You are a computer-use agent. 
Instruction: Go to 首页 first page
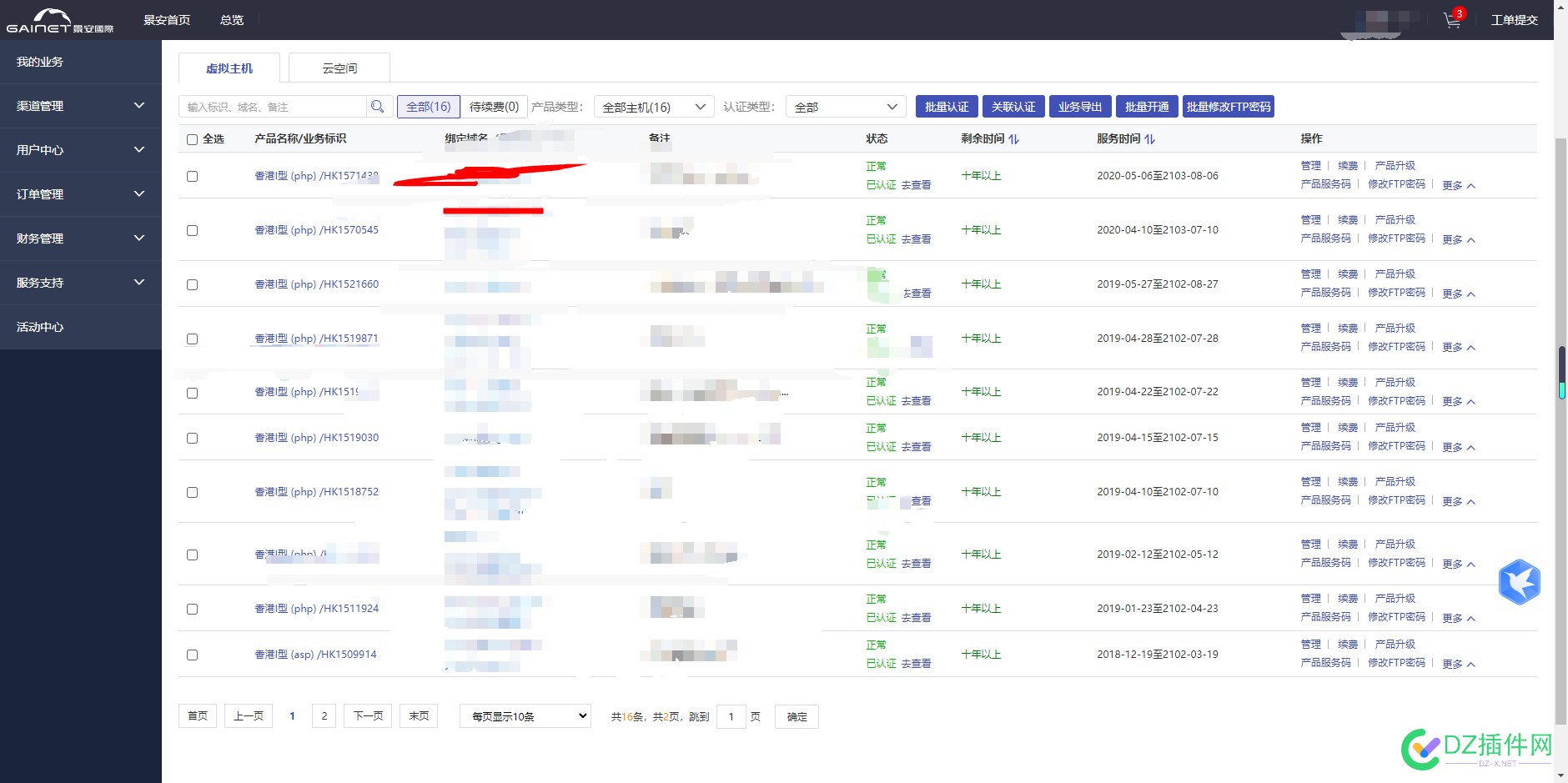(198, 716)
